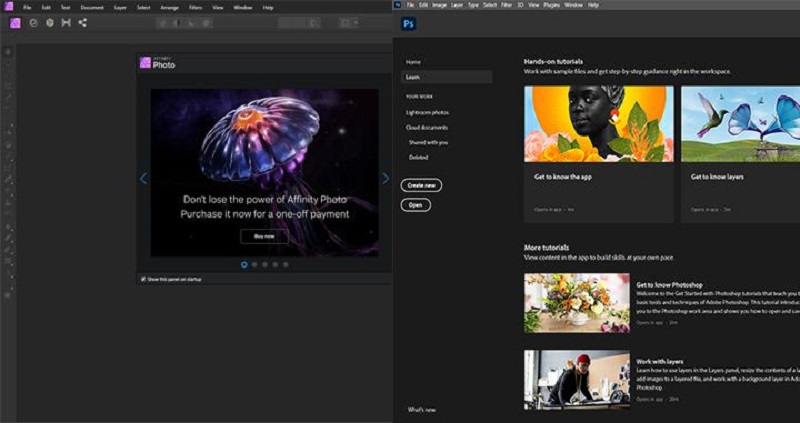Open the 'Get to know layers' tutorial image

tap(740, 124)
